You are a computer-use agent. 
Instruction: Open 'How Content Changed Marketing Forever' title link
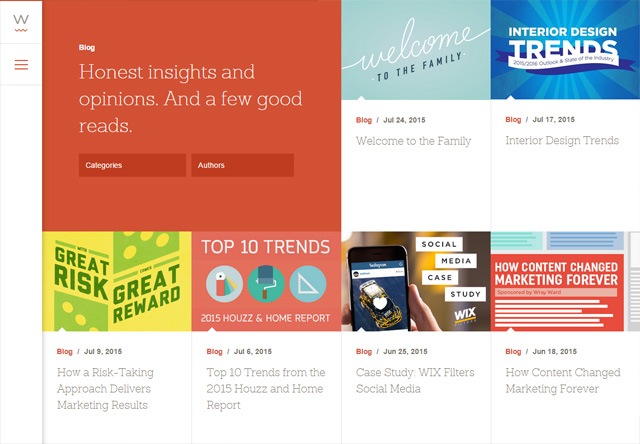pyautogui.click(x=563, y=380)
